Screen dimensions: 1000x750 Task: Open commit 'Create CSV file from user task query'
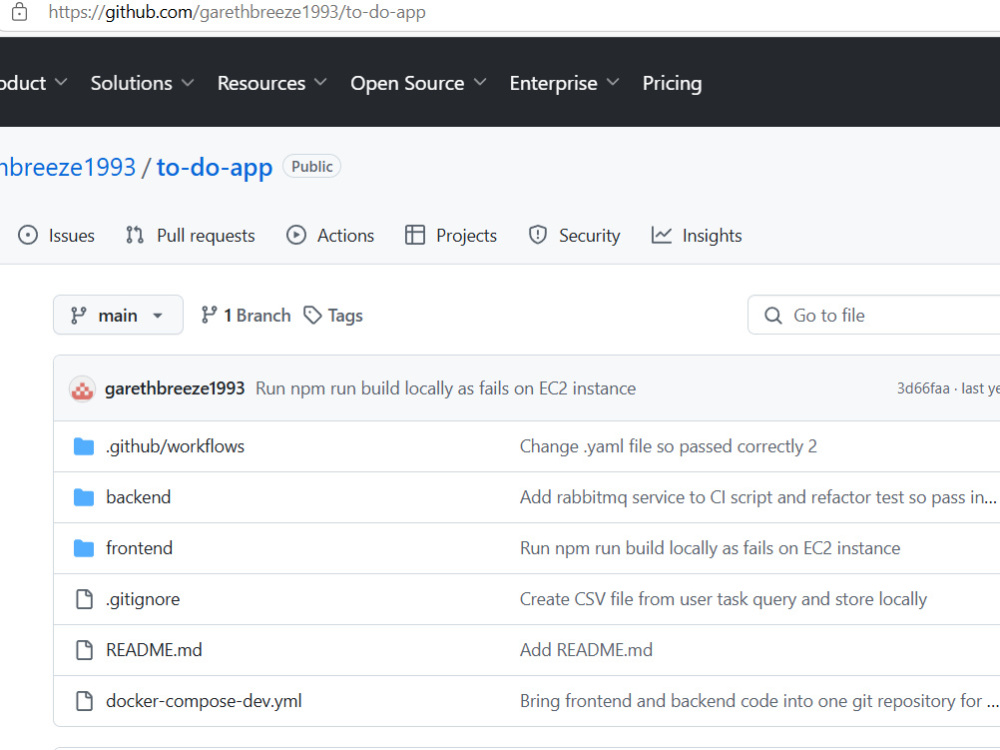(723, 599)
